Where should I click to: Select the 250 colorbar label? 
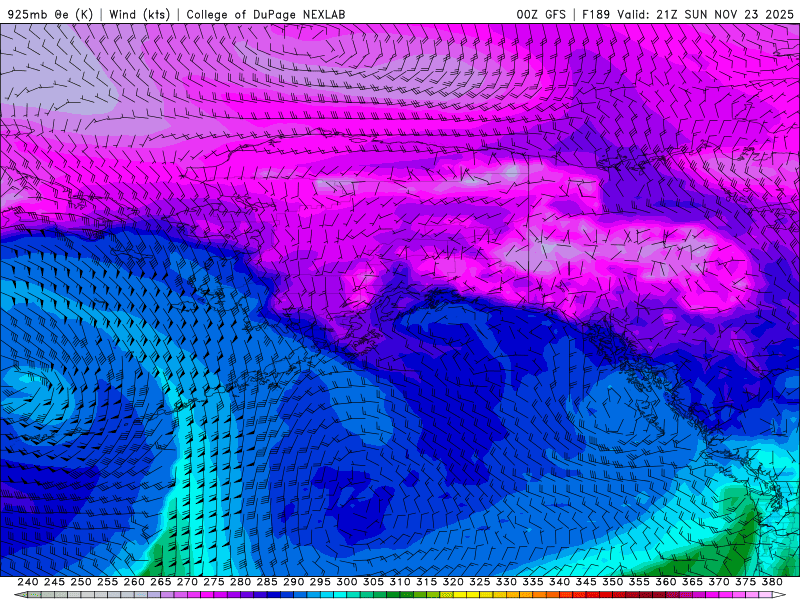click(x=81, y=582)
